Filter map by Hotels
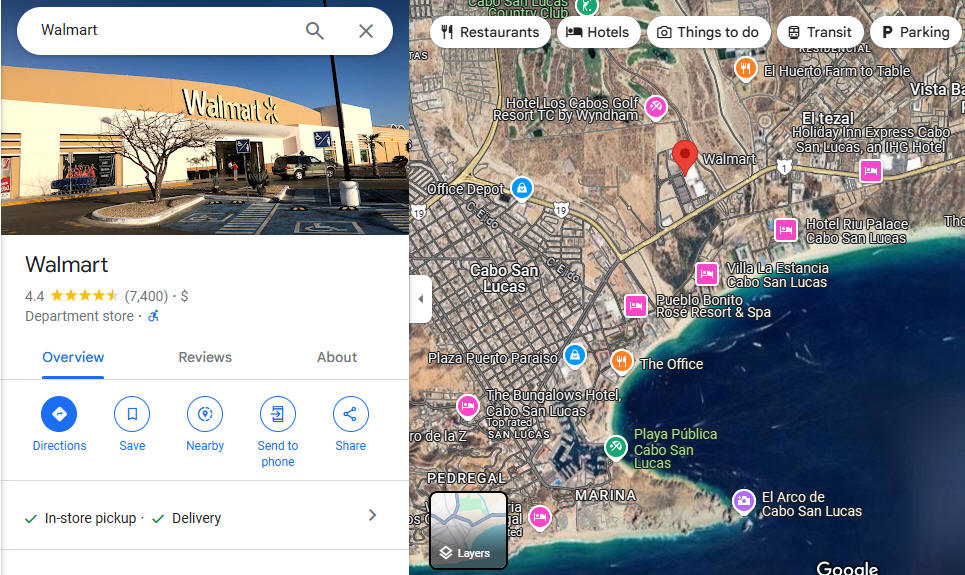Viewport: 965px width, 575px height. coord(598,32)
